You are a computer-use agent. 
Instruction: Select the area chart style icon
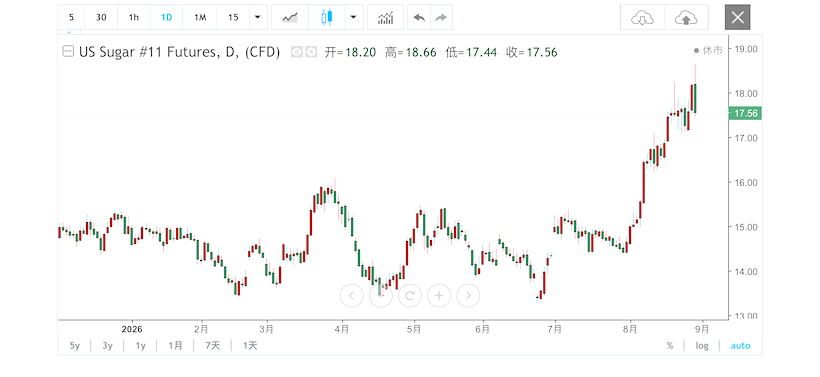290,17
